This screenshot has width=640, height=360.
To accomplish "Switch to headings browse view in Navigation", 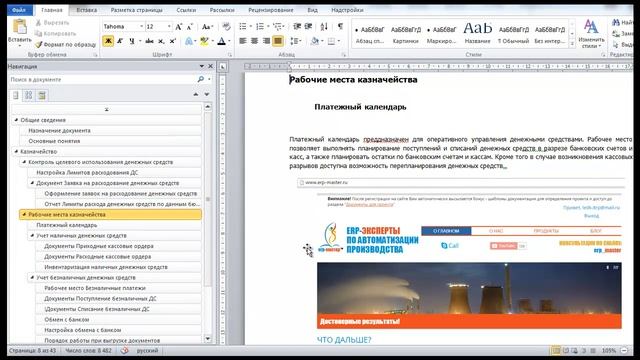I will [16, 96].
